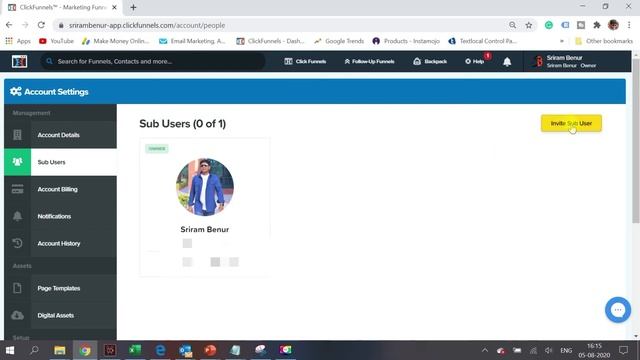Image resolution: width=640 pixels, height=360 pixels.
Task: Bookmark this page with the star icon
Action: point(529,25)
